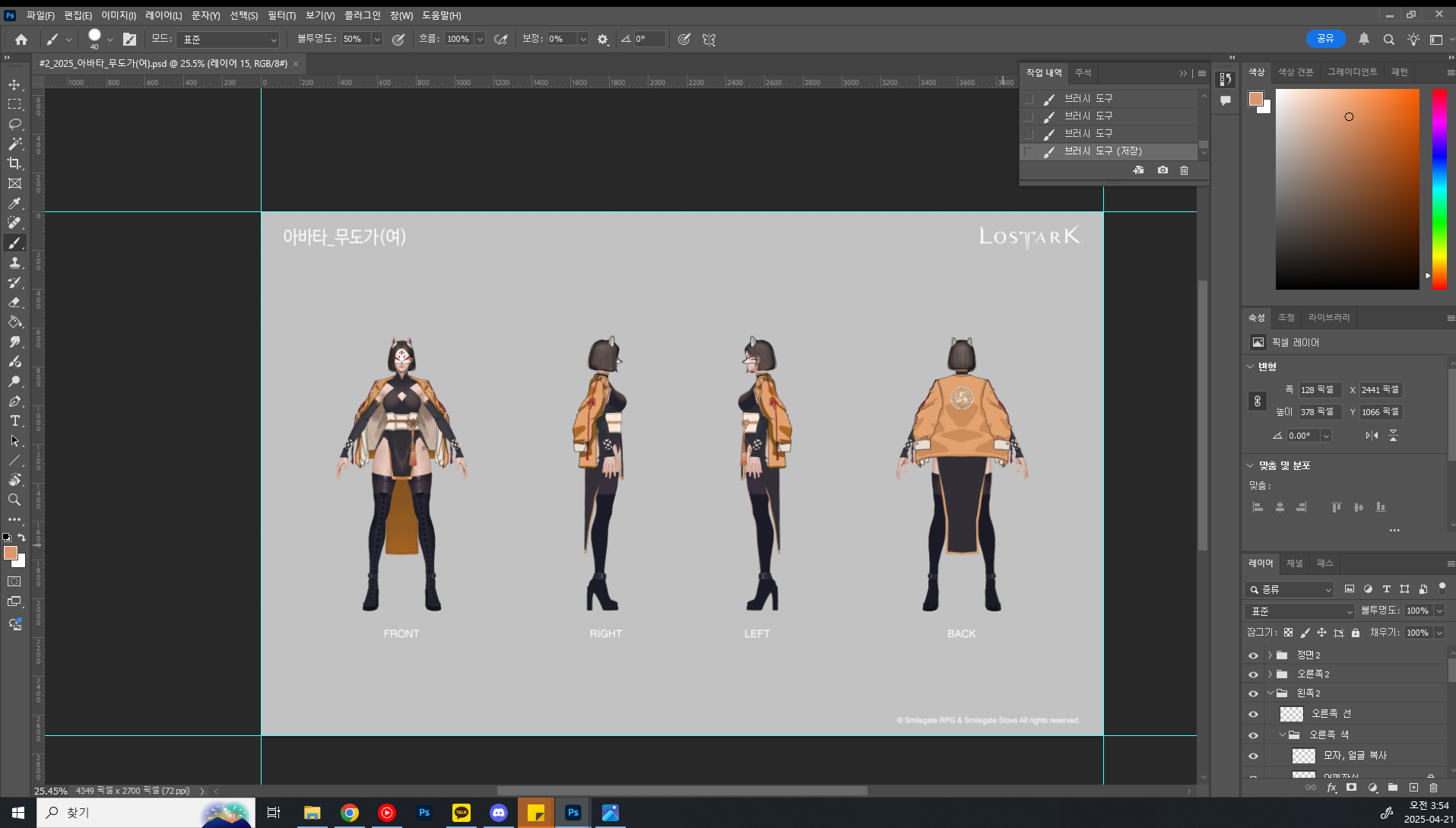Toggle link width and height constraint
The image size is (1456, 828).
click(1258, 401)
